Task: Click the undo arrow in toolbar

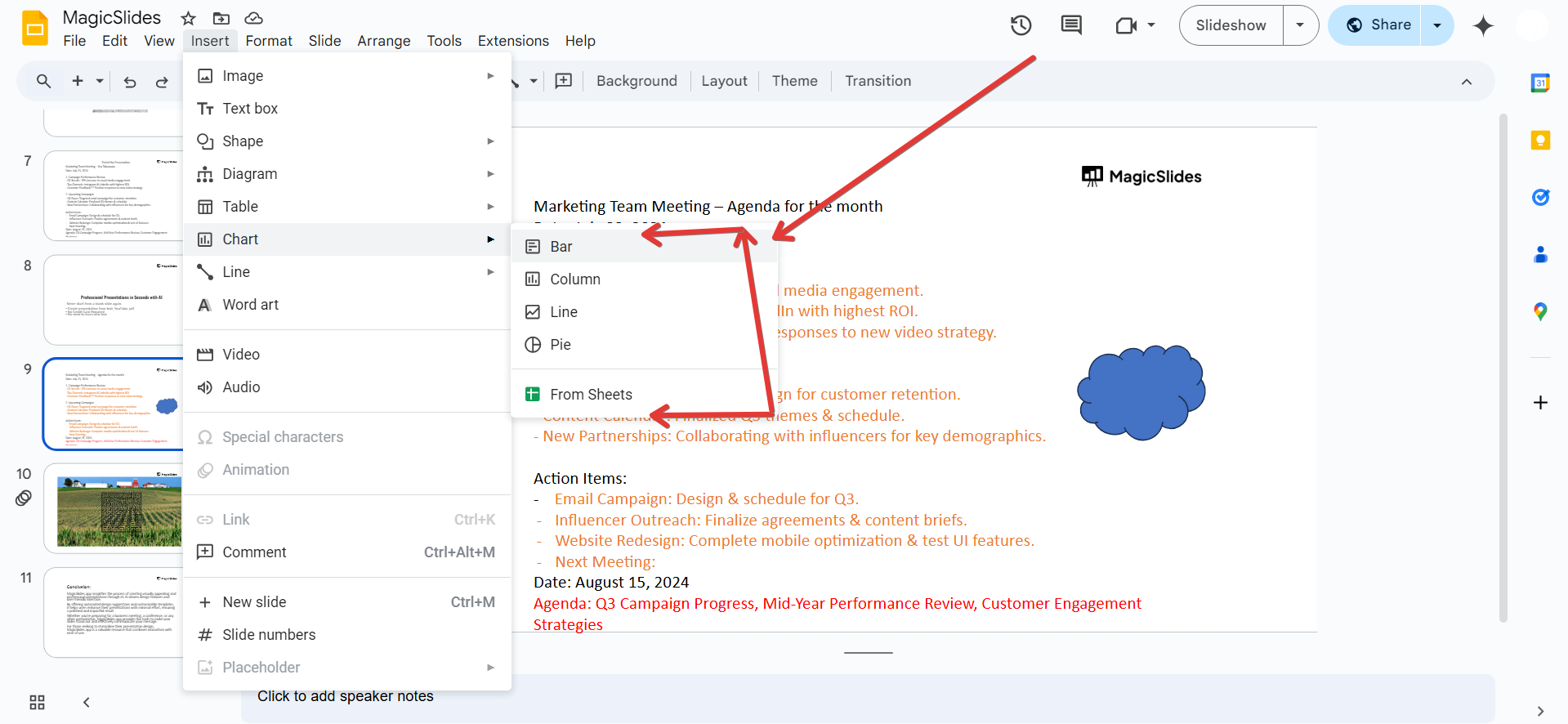Action: pyautogui.click(x=130, y=82)
